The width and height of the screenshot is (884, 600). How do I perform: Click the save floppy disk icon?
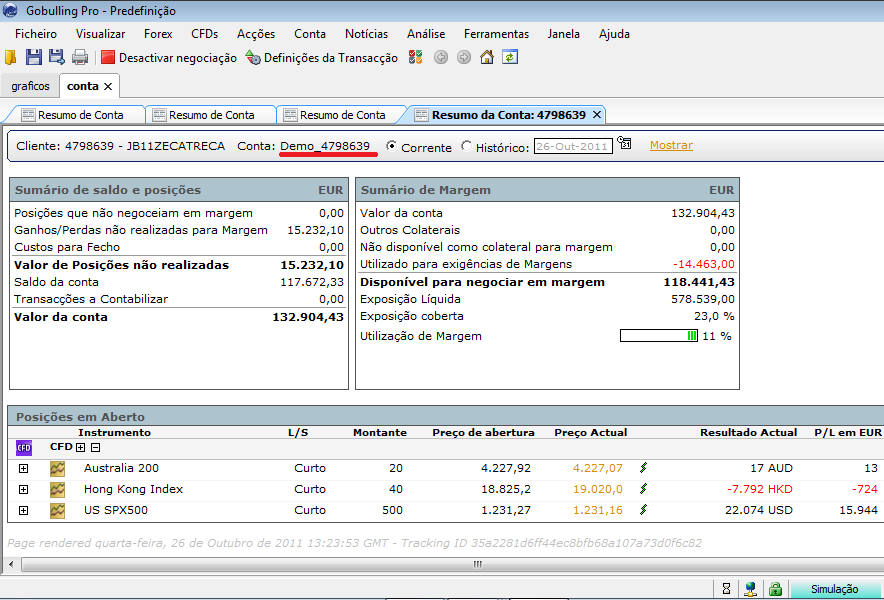click(x=34, y=57)
